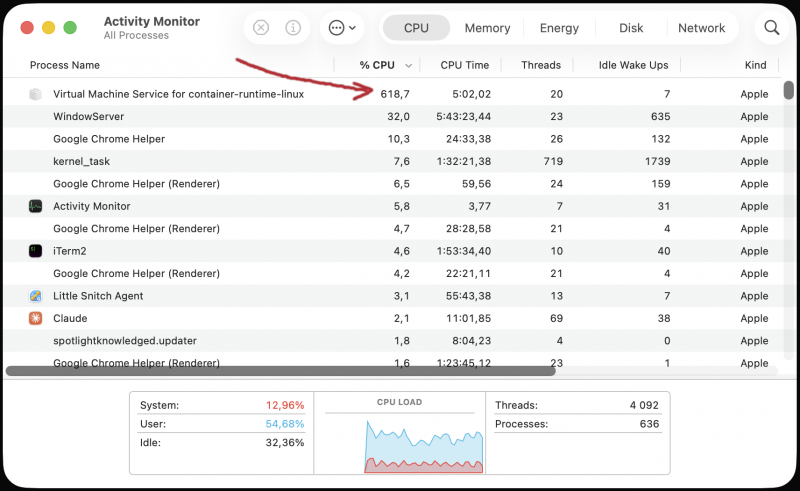Click the iTerm2 process name
The height and width of the screenshot is (491, 800).
coord(70,251)
